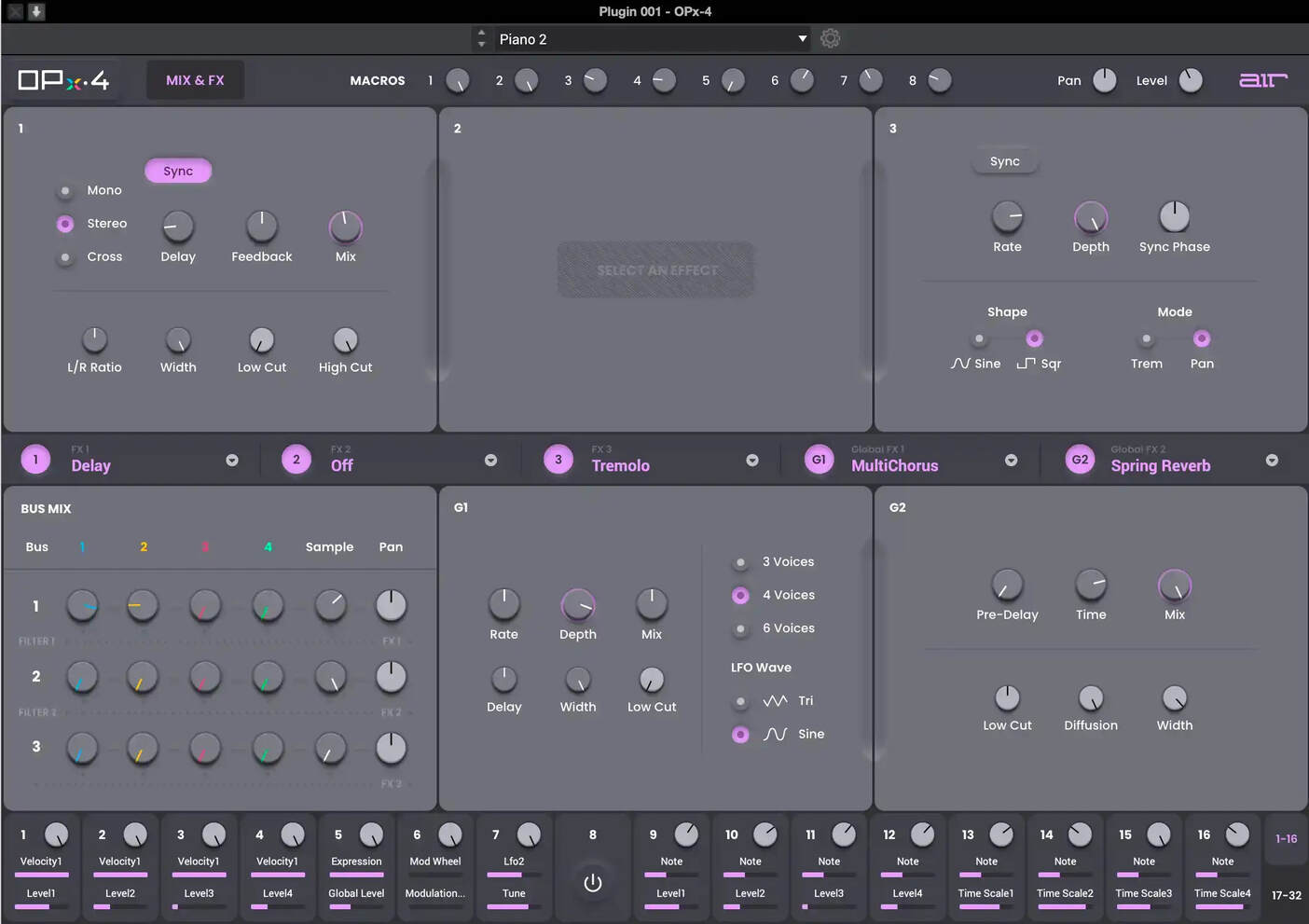Expand the FX 2 Off slot chevron
The width and height of the screenshot is (1309, 924).
point(490,460)
